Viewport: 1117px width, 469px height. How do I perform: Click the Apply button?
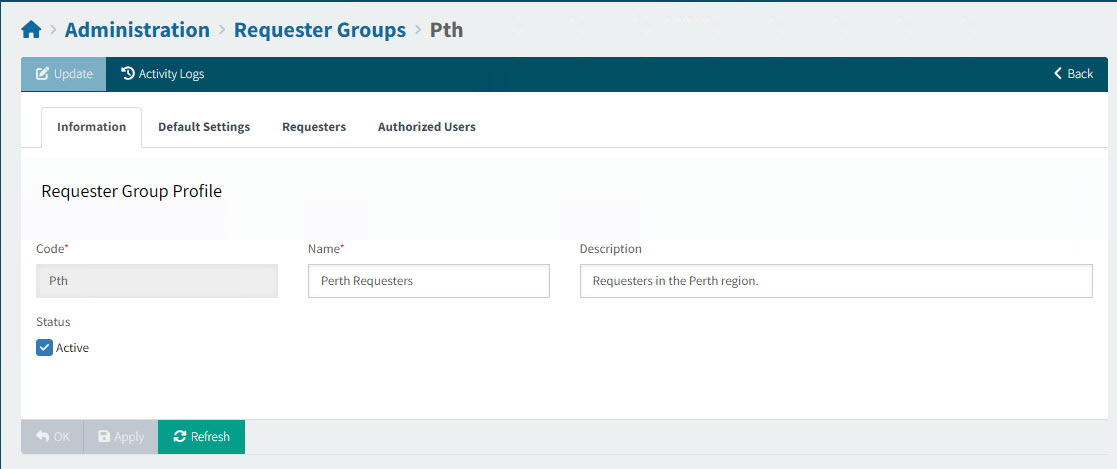[x=121, y=437]
